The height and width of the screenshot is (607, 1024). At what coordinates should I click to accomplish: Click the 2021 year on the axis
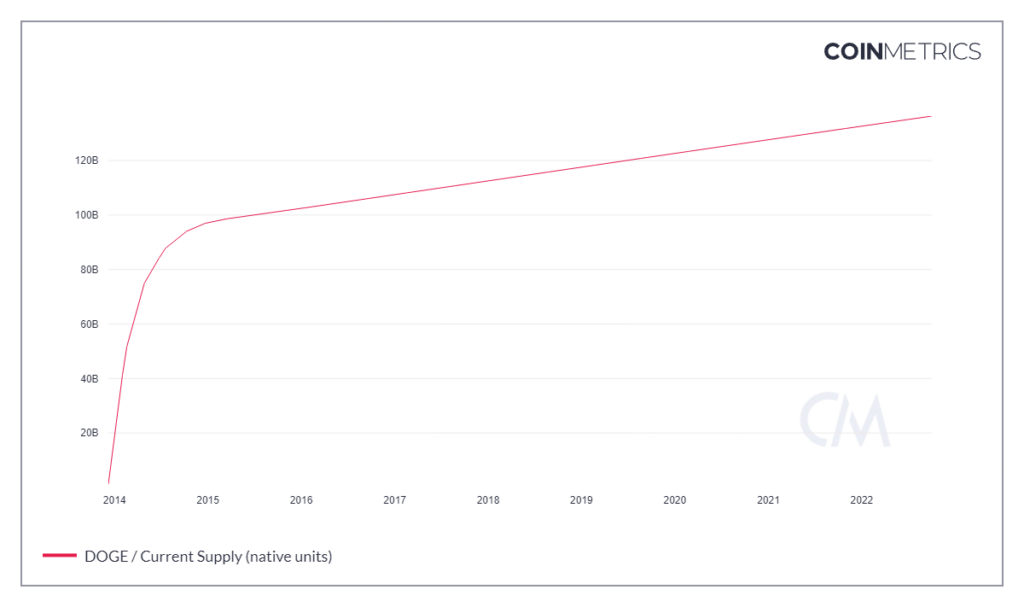tap(768, 500)
